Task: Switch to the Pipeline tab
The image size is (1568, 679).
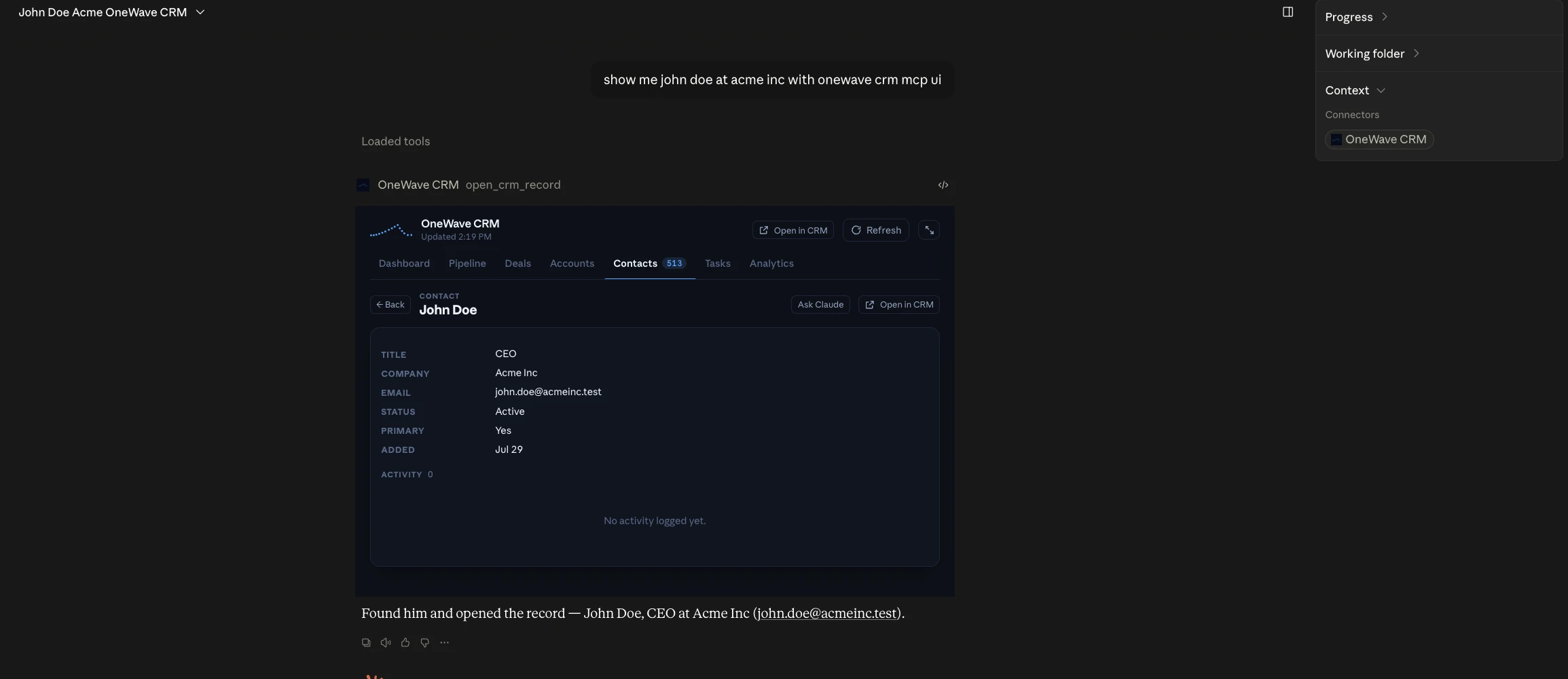Action: click(467, 263)
